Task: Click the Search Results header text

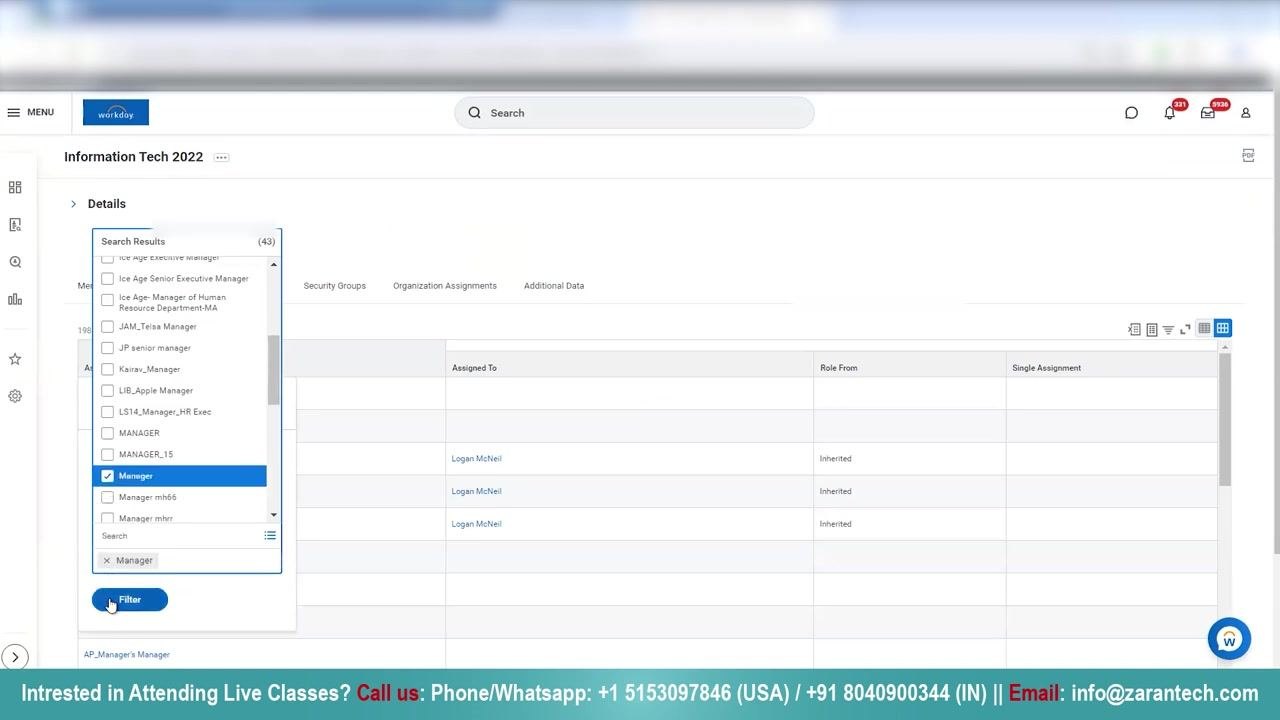Action: [133, 242]
